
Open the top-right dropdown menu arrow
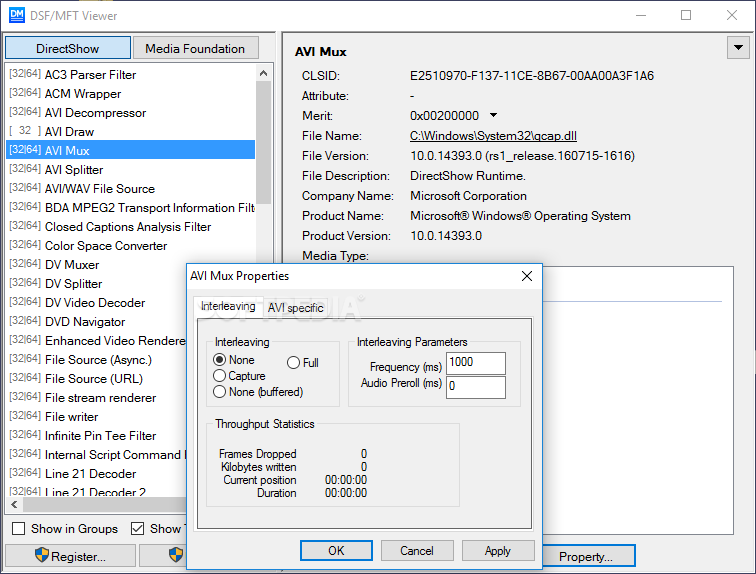738,47
